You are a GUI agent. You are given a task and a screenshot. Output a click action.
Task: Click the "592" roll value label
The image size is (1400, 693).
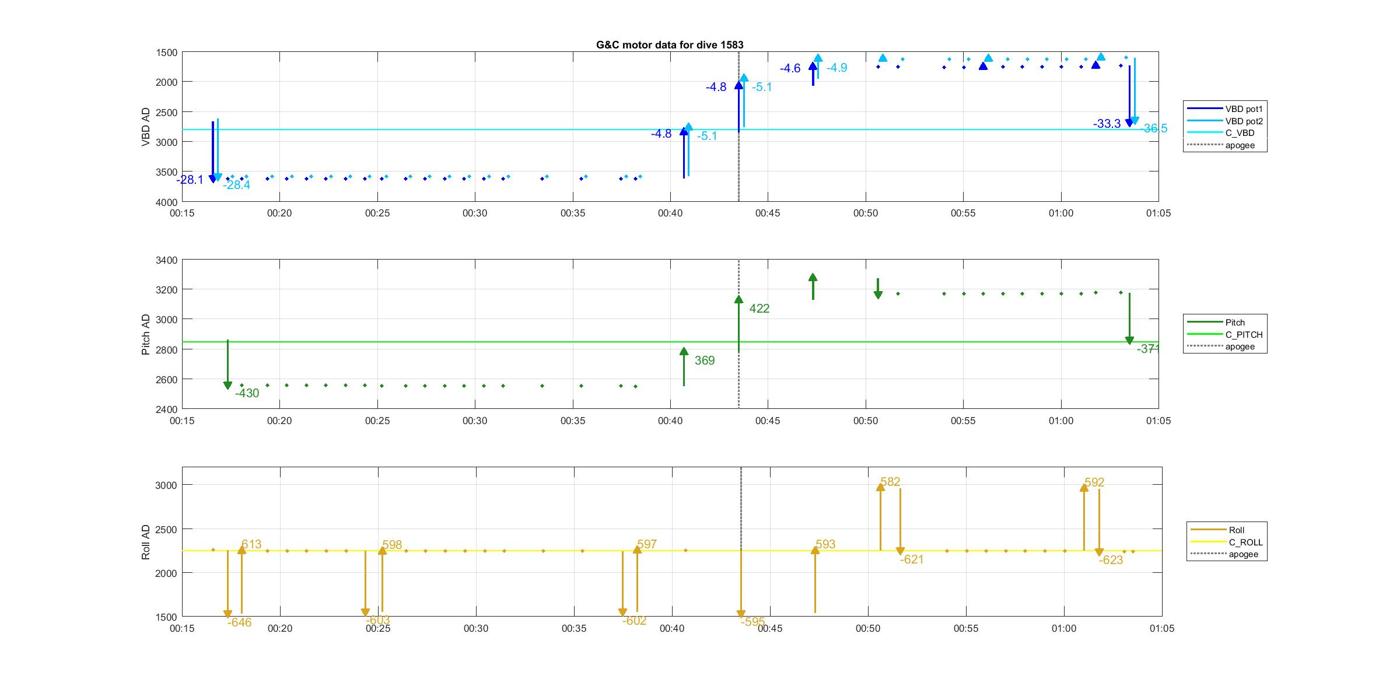(x=1094, y=482)
